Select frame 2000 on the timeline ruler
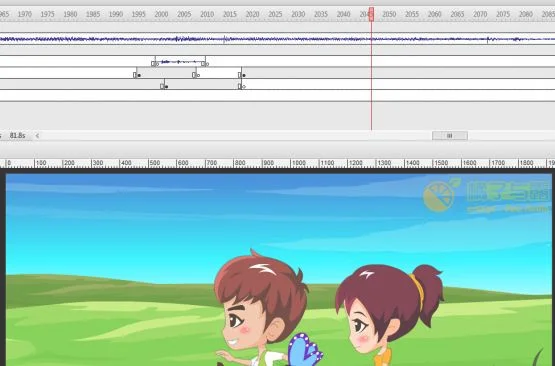This screenshot has width=555, height=366. click(x=161, y=15)
